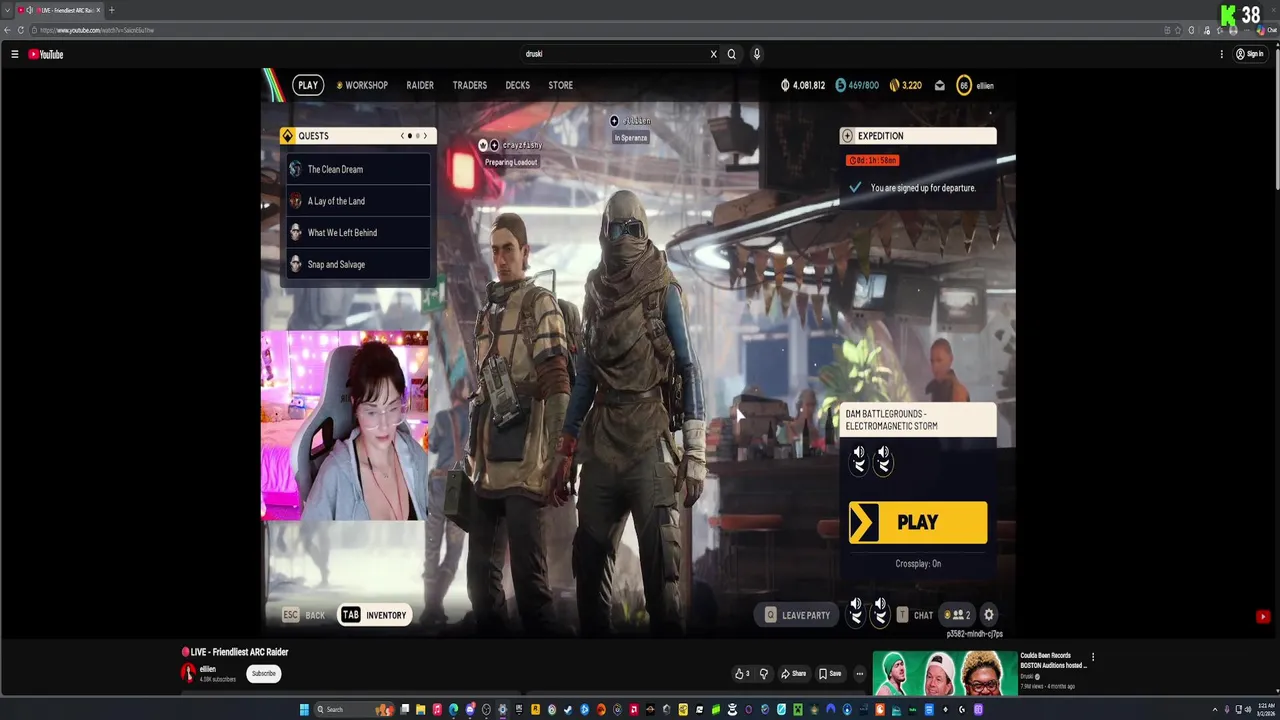Like the video thumbs up
1280x720 pixels.
click(x=741, y=673)
